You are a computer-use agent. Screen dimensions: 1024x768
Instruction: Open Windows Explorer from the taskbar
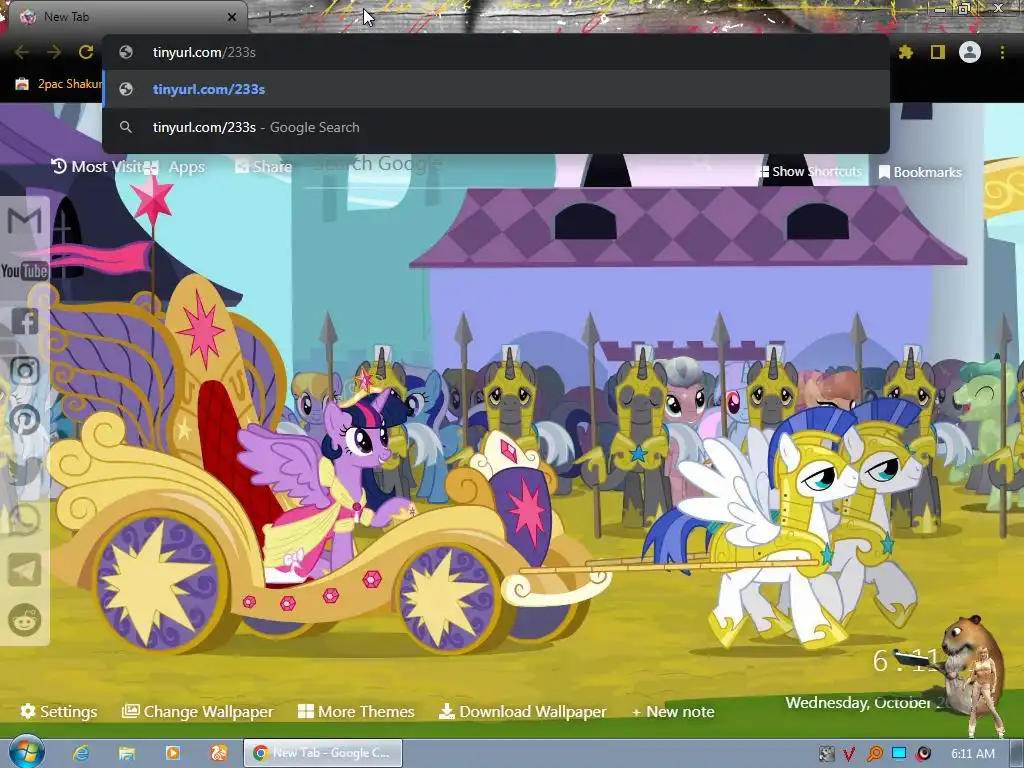(x=127, y=753)
